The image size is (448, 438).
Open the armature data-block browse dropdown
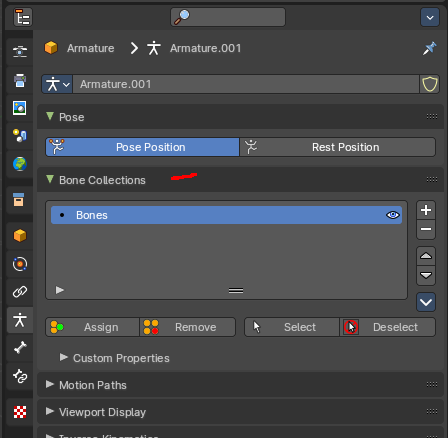57,84
